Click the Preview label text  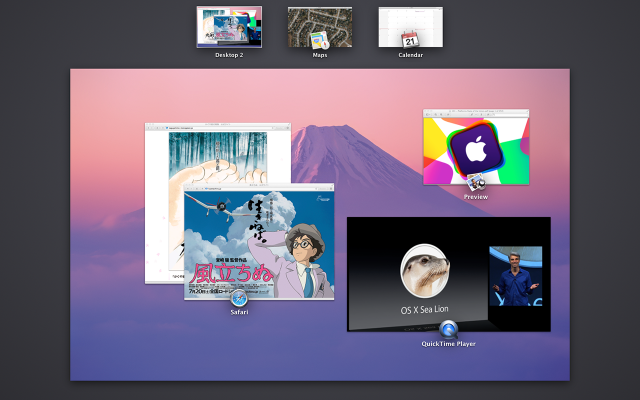click(476, 197)
